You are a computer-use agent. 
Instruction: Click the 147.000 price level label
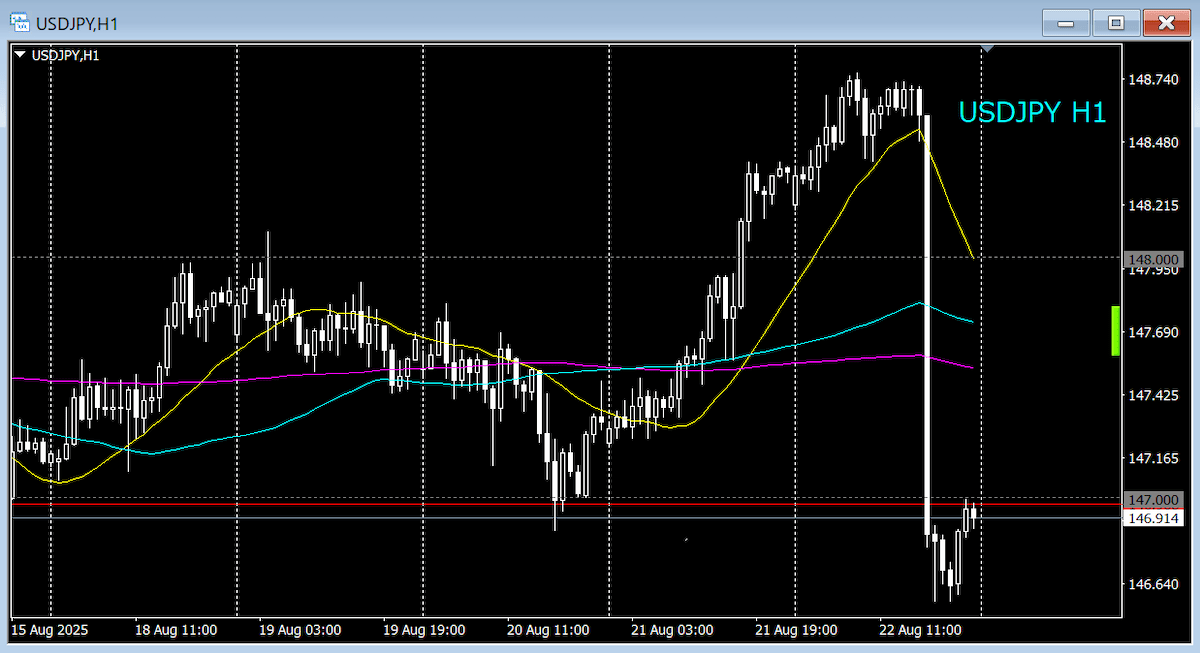[1153, 499]
